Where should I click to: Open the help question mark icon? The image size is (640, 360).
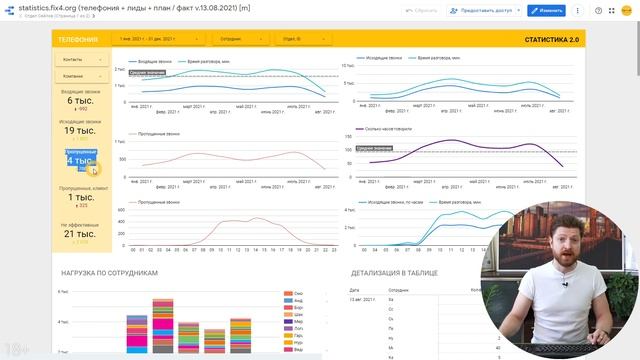tap(598, 11)
